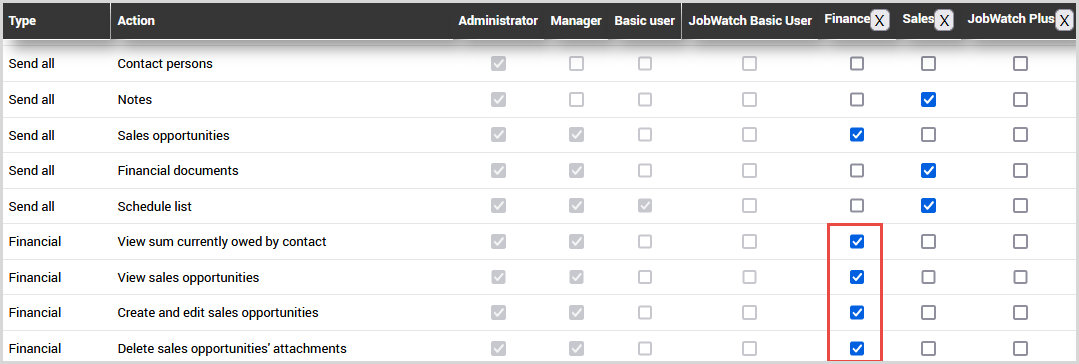Uncheck Finance for View sales opportunities
This screenshot has width=1079, height=364.
(x=857, y=277)
